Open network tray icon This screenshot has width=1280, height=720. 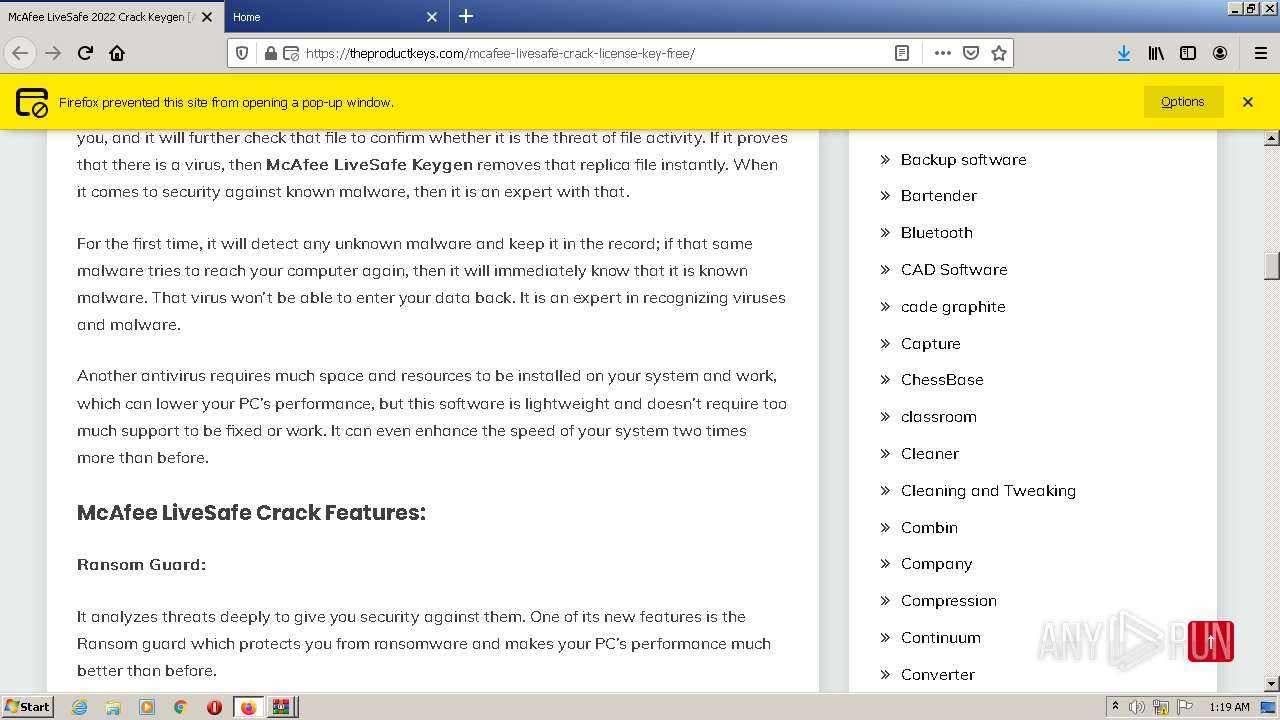click(1161, 707)
